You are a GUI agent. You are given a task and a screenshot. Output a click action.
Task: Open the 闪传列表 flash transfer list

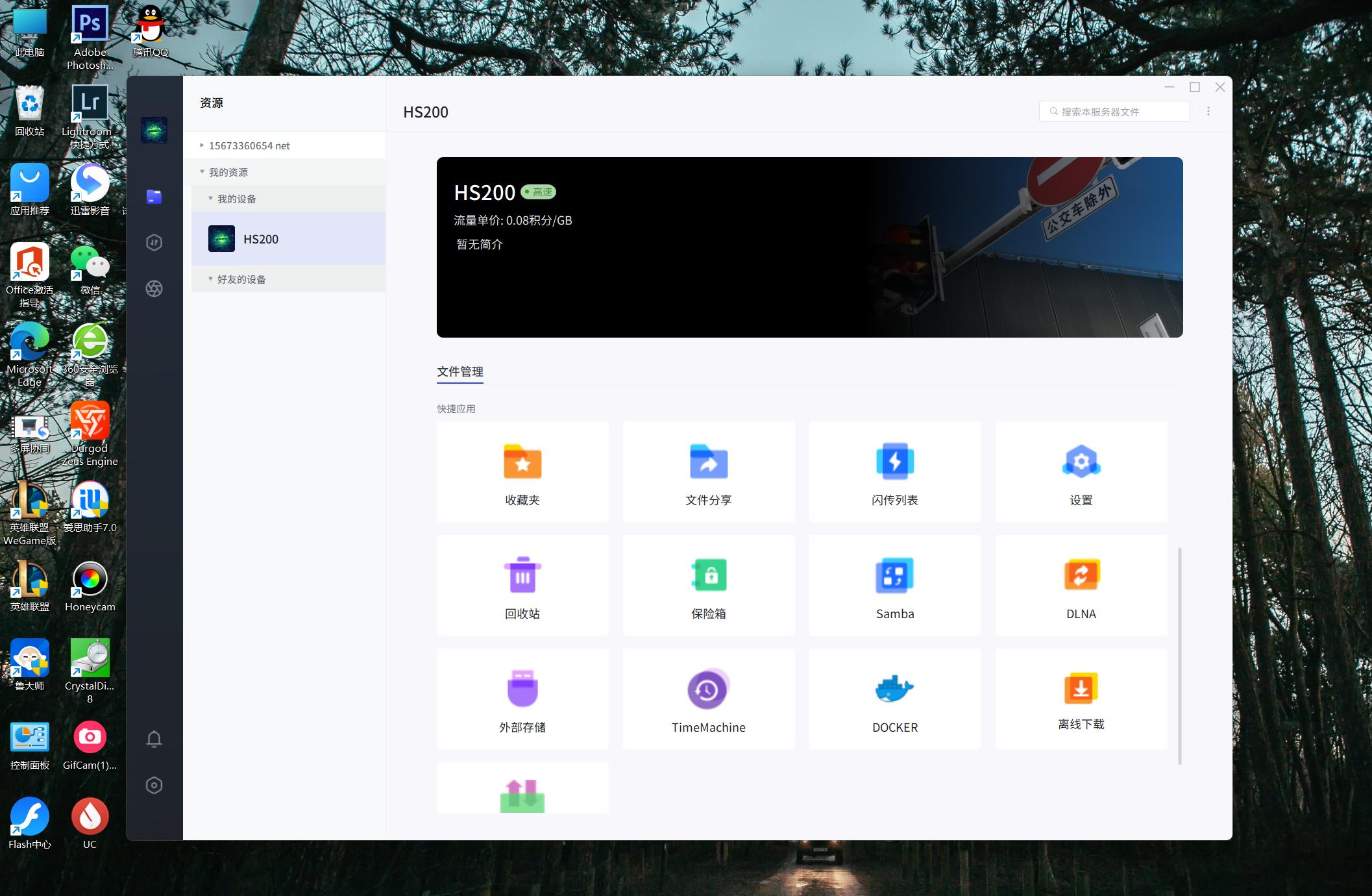coord(894,472)
